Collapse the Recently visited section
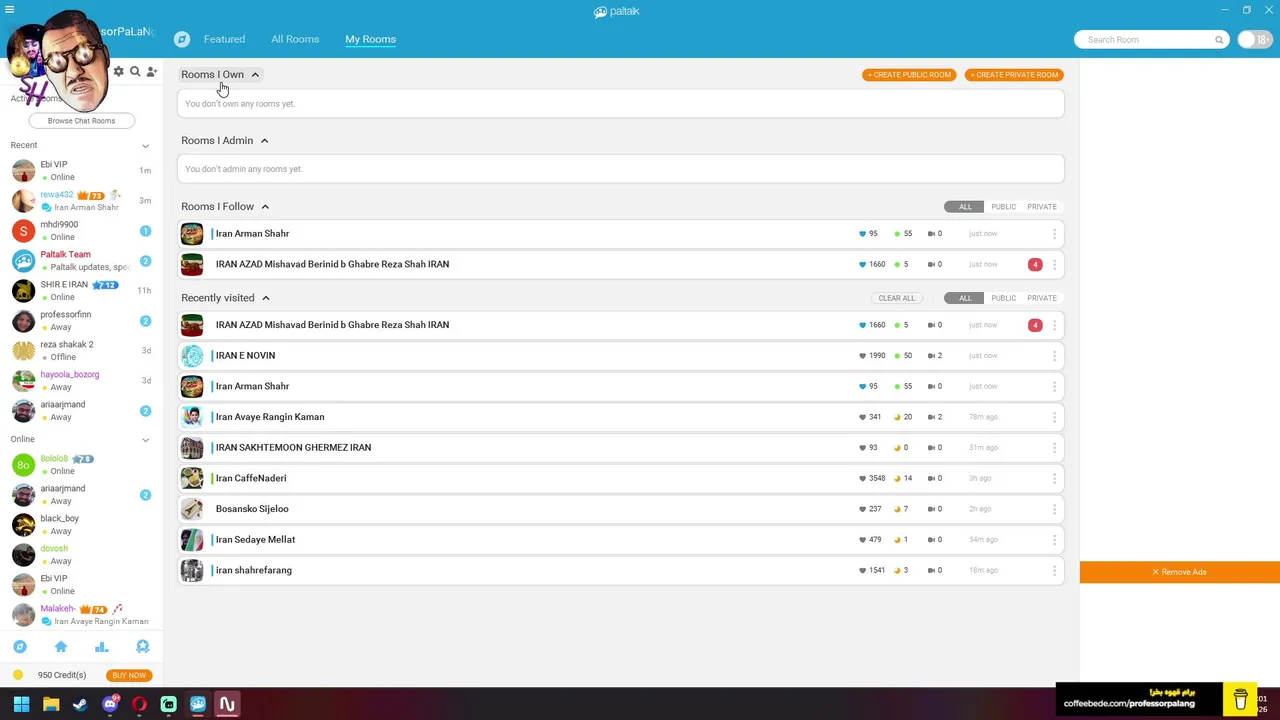The height and width of the screenshot is (720, 1280). coord(266,298)
